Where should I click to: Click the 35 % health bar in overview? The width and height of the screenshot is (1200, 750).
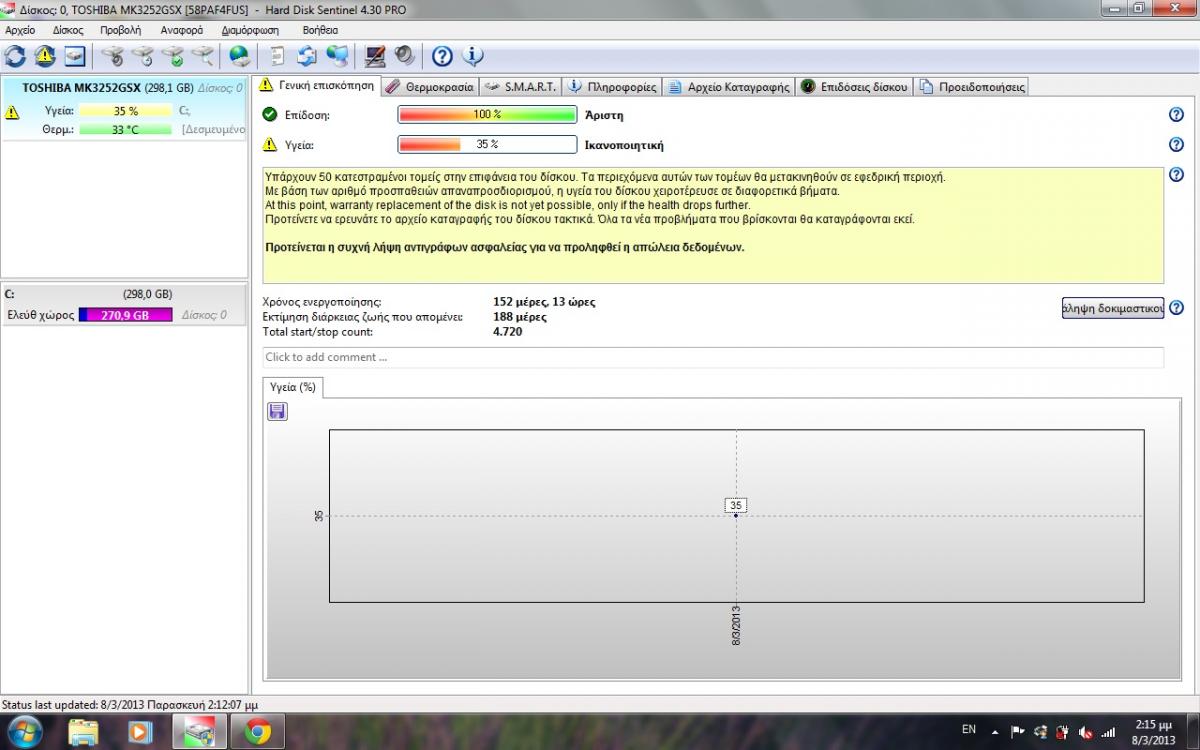pyautogui.click(x=487, y=145)
